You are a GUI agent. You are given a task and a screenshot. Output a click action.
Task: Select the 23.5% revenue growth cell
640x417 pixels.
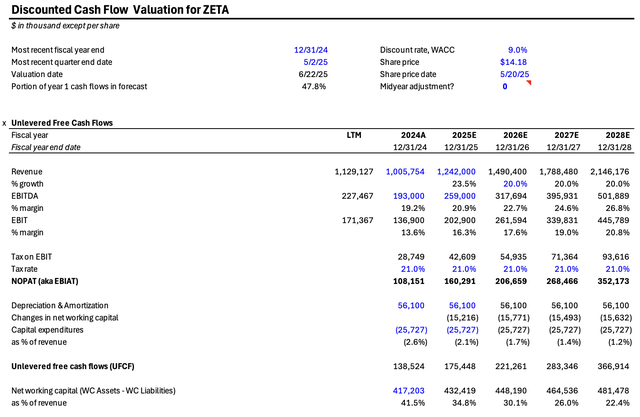(464, 184)
